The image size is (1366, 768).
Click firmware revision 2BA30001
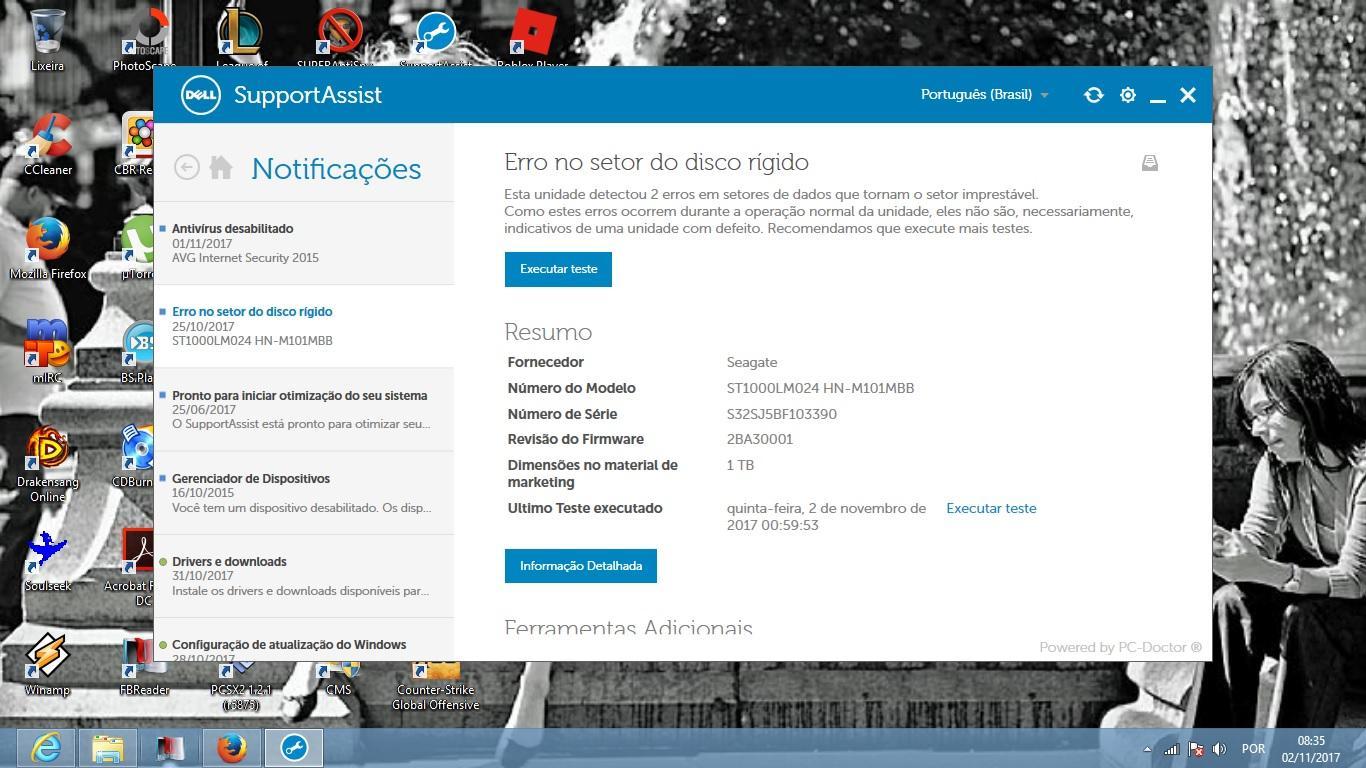click(x=760, y=439)
